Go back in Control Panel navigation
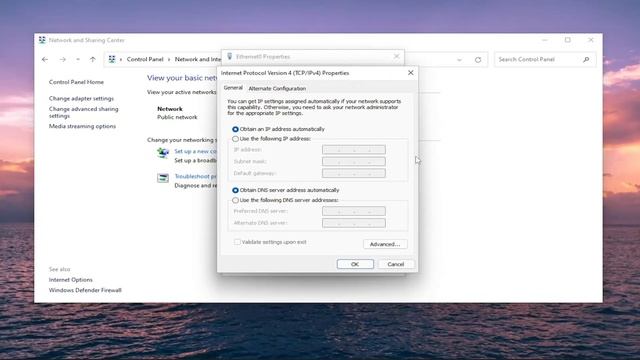 click(45, 60)
